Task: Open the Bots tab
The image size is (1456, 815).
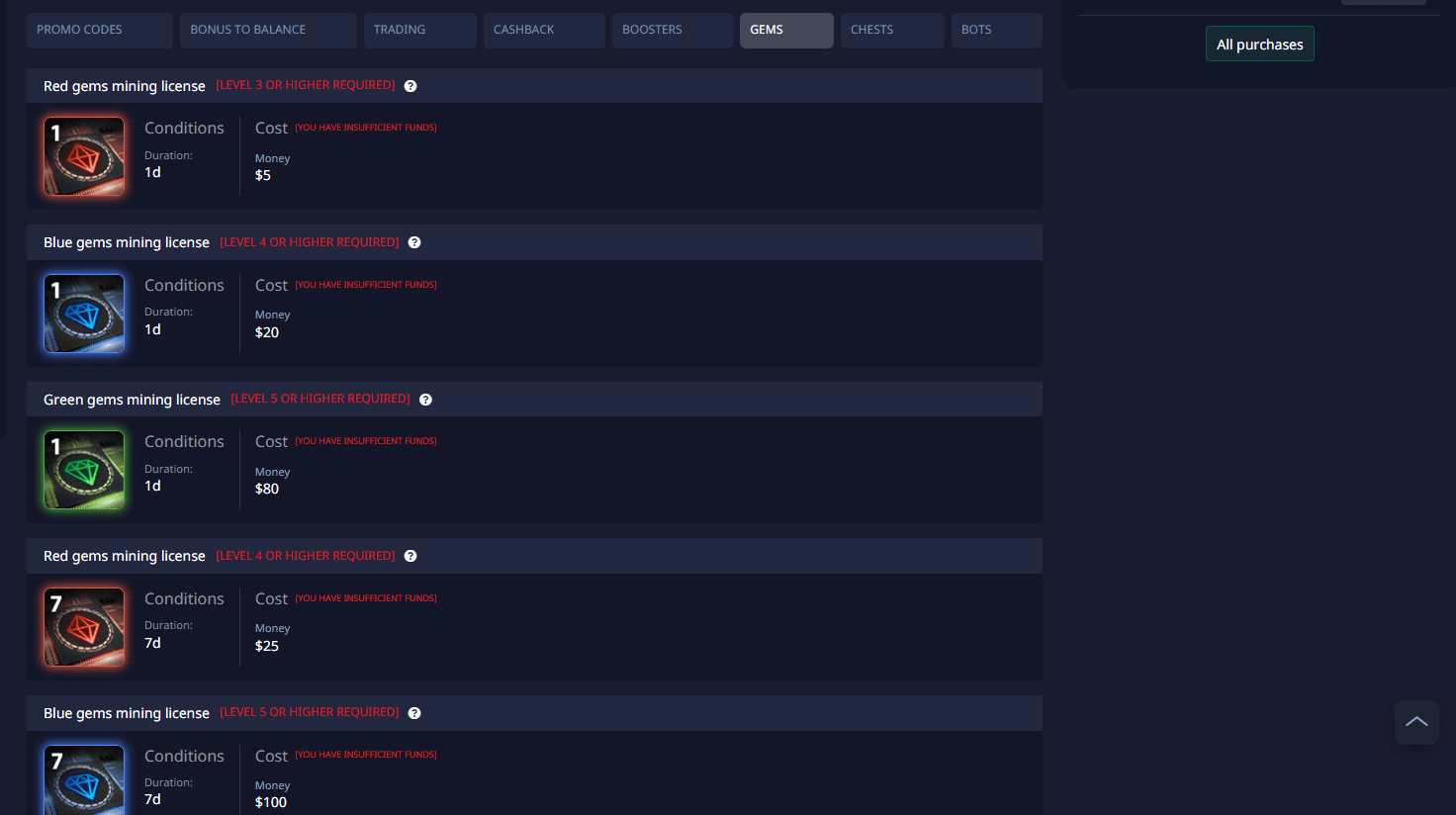Action: coord(995,31)
